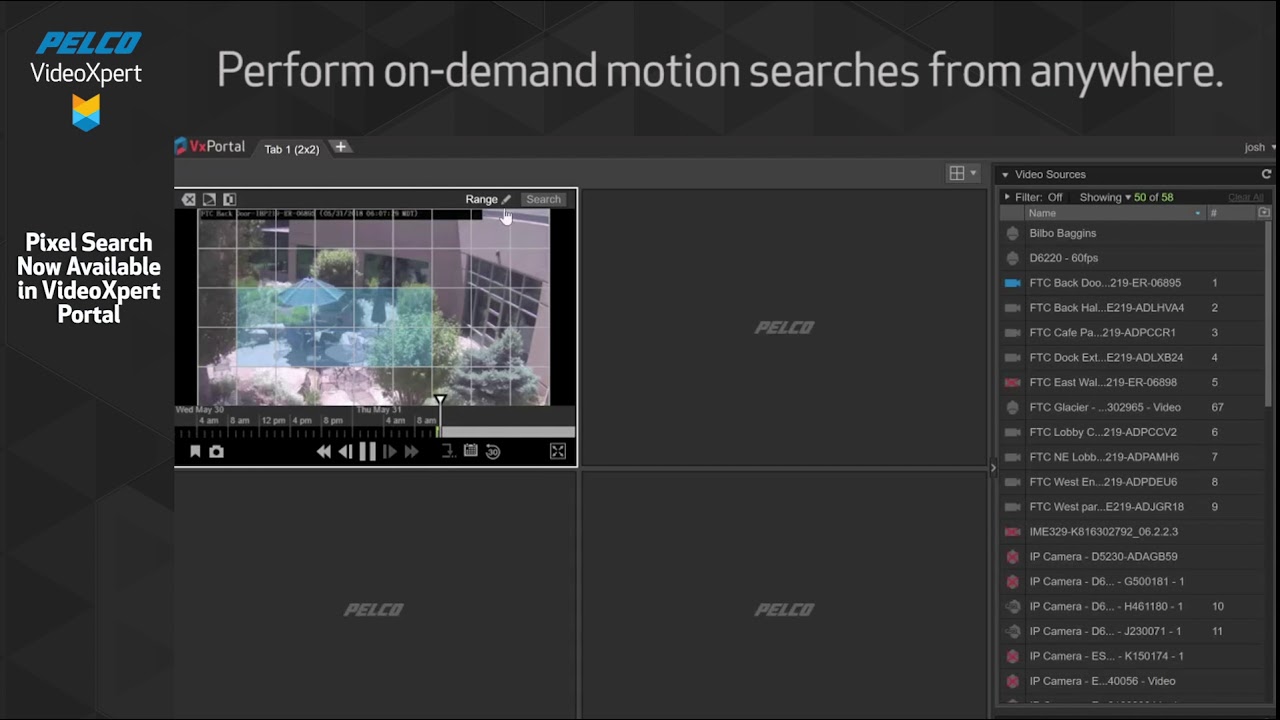Select IP Camera - ES... - K150174 - 1
Screen dimensions: 1280x720
1132,656
